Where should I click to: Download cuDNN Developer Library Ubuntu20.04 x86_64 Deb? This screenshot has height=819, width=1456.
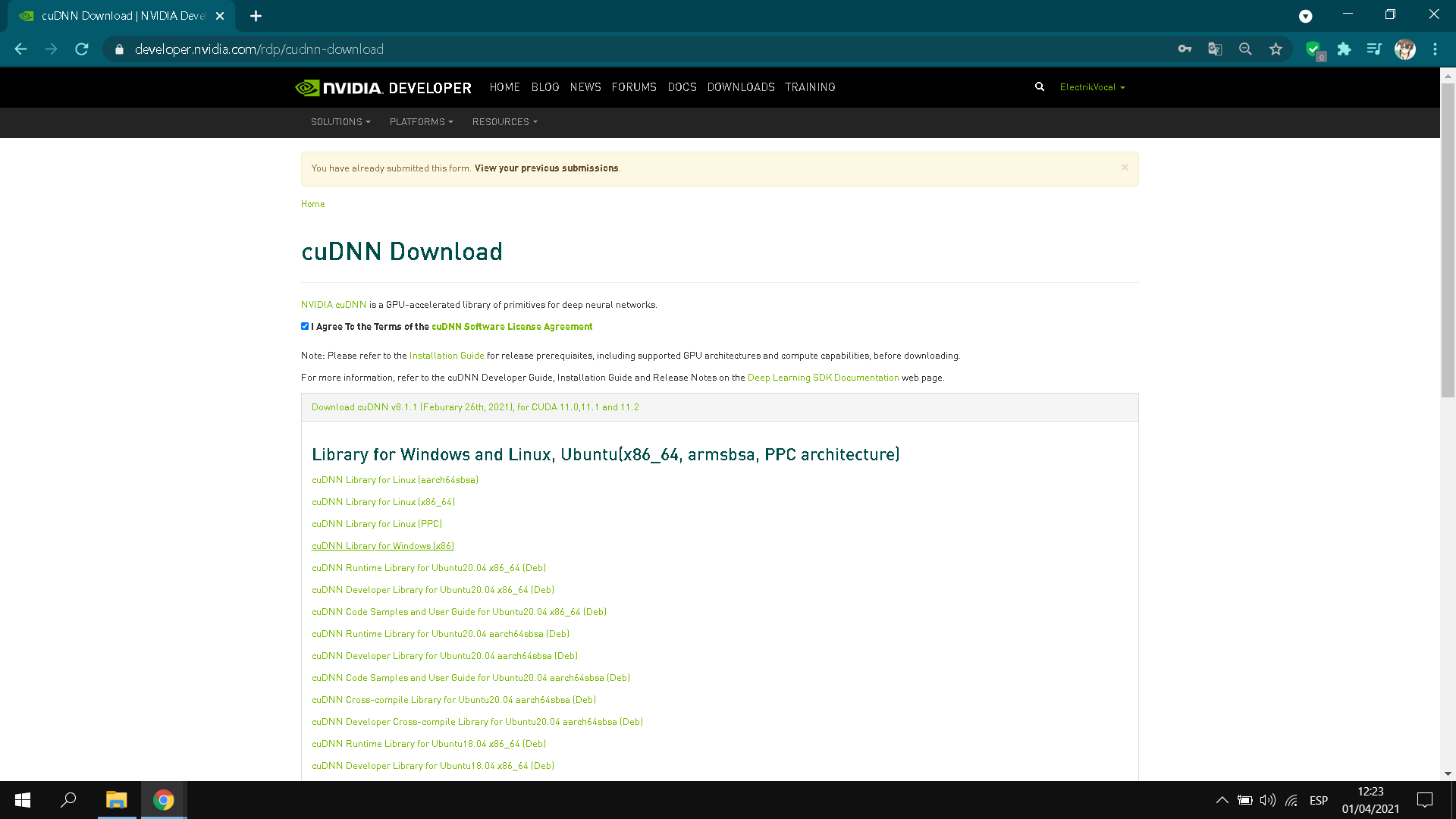pyautogui.click(x=432, y=590)
